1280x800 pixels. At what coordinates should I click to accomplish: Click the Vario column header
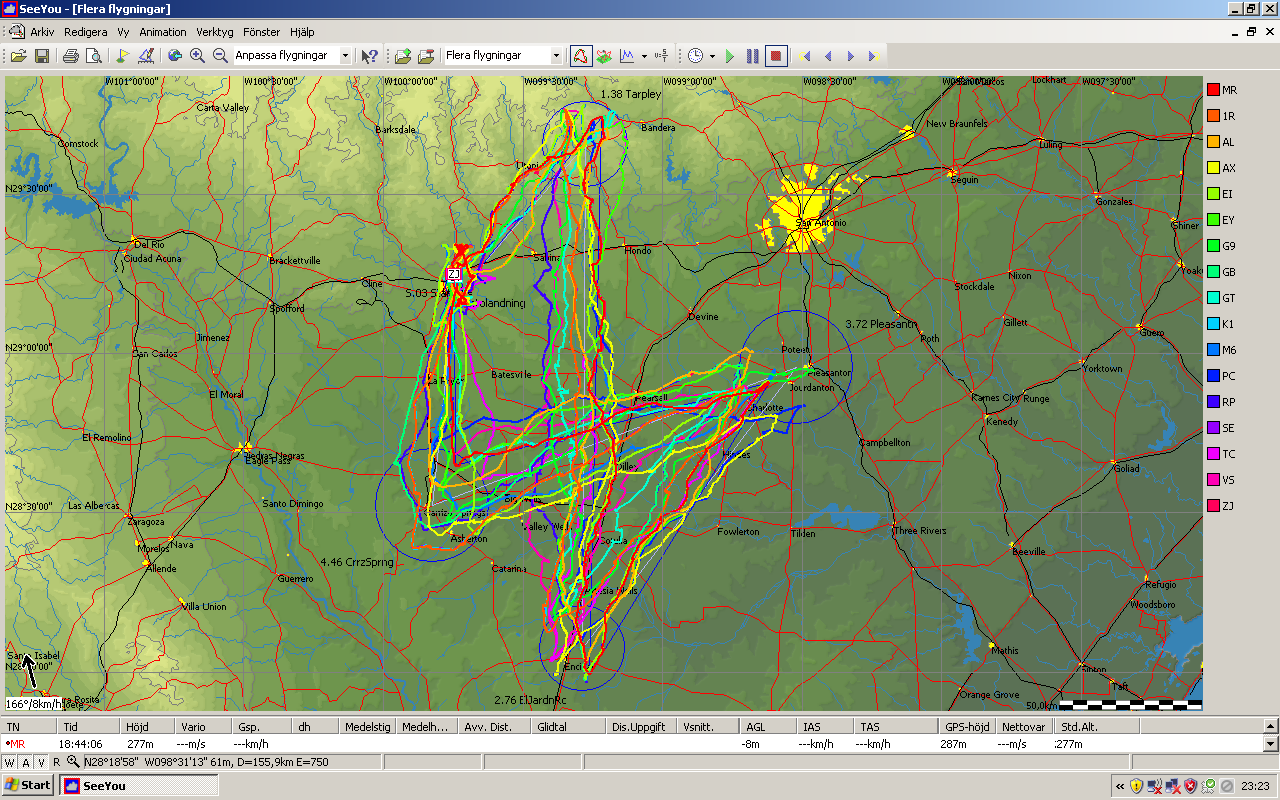[x=204, y=727]
